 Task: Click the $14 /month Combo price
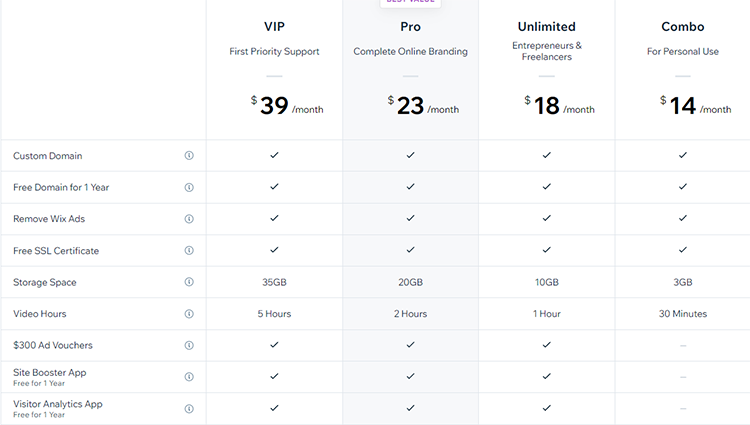click(695, 105)
